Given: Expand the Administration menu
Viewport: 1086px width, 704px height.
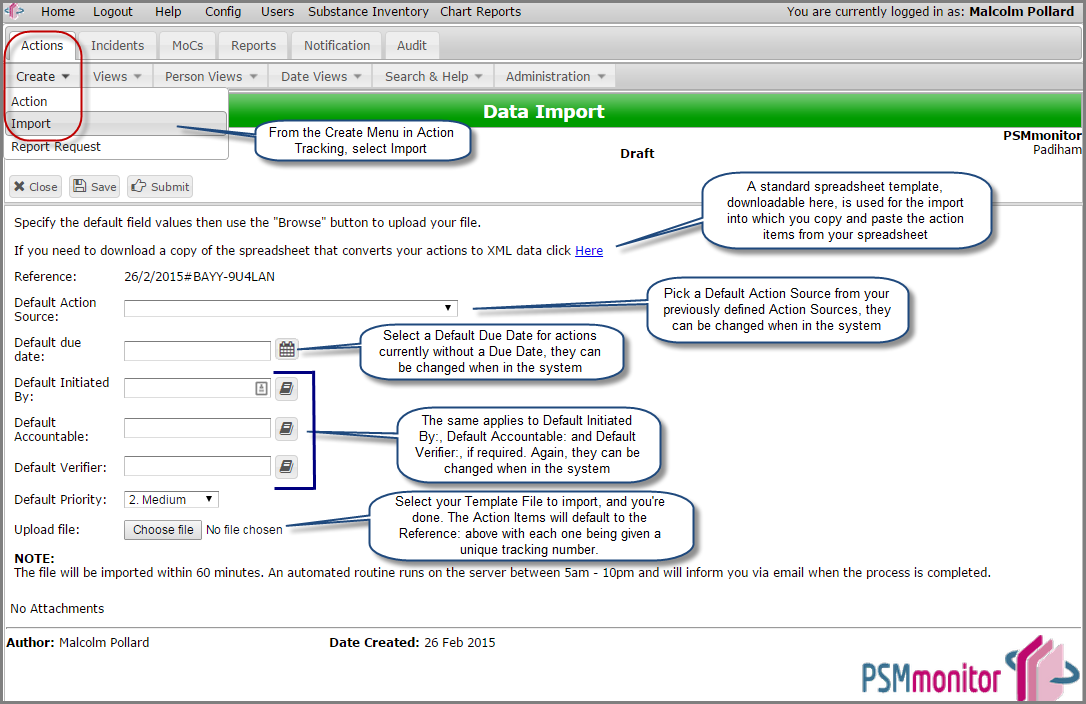Looking at the screenshot, I should click(x=555, y=76).
